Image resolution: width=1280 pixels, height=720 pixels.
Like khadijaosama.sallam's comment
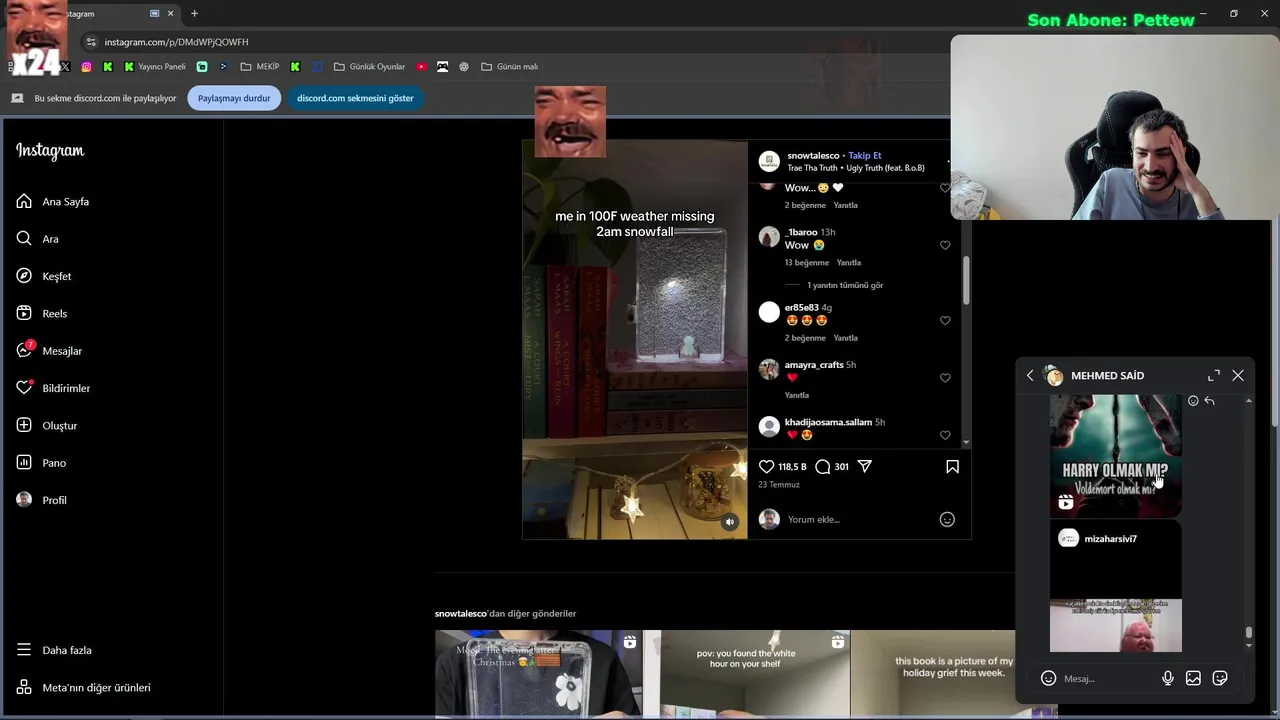coord(945,436)
